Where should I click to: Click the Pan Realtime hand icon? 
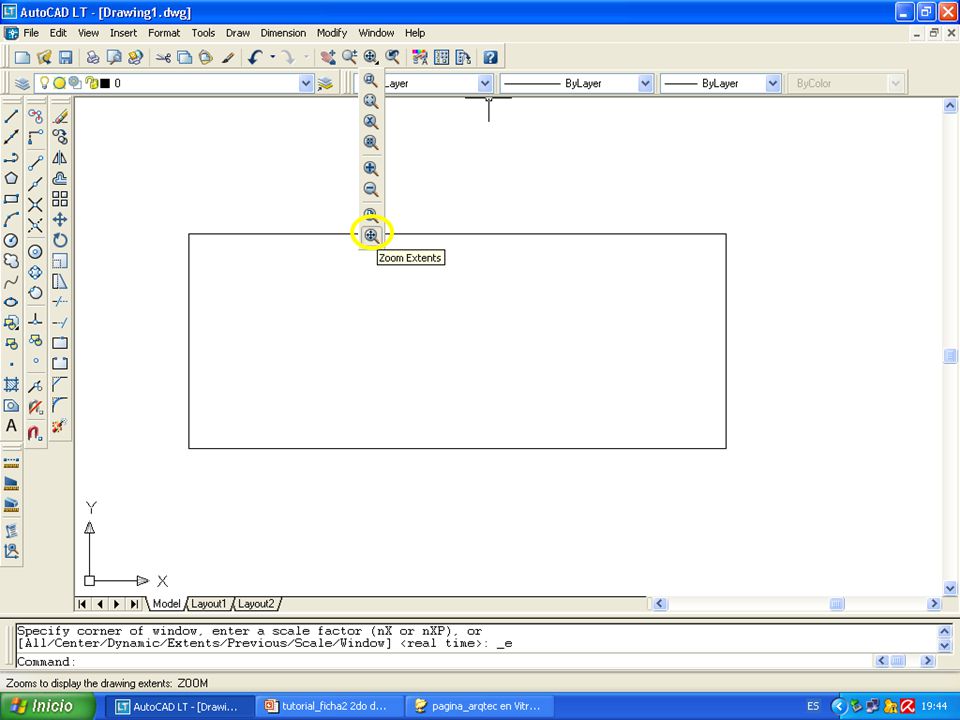pyautogui.click(x=328, y=58)
